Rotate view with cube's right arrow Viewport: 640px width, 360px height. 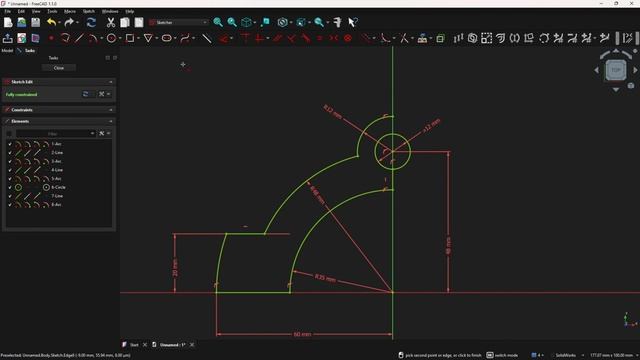tap(635, 70)
